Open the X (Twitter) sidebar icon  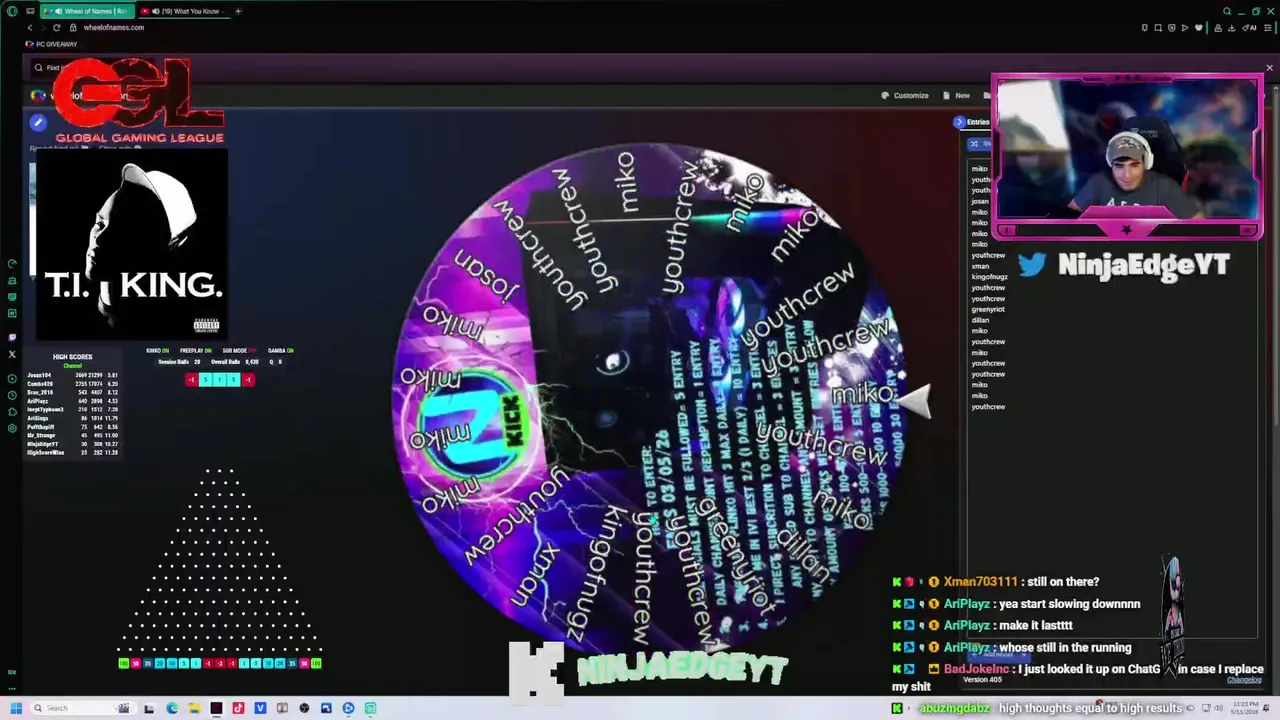click(x=12, y=354)
